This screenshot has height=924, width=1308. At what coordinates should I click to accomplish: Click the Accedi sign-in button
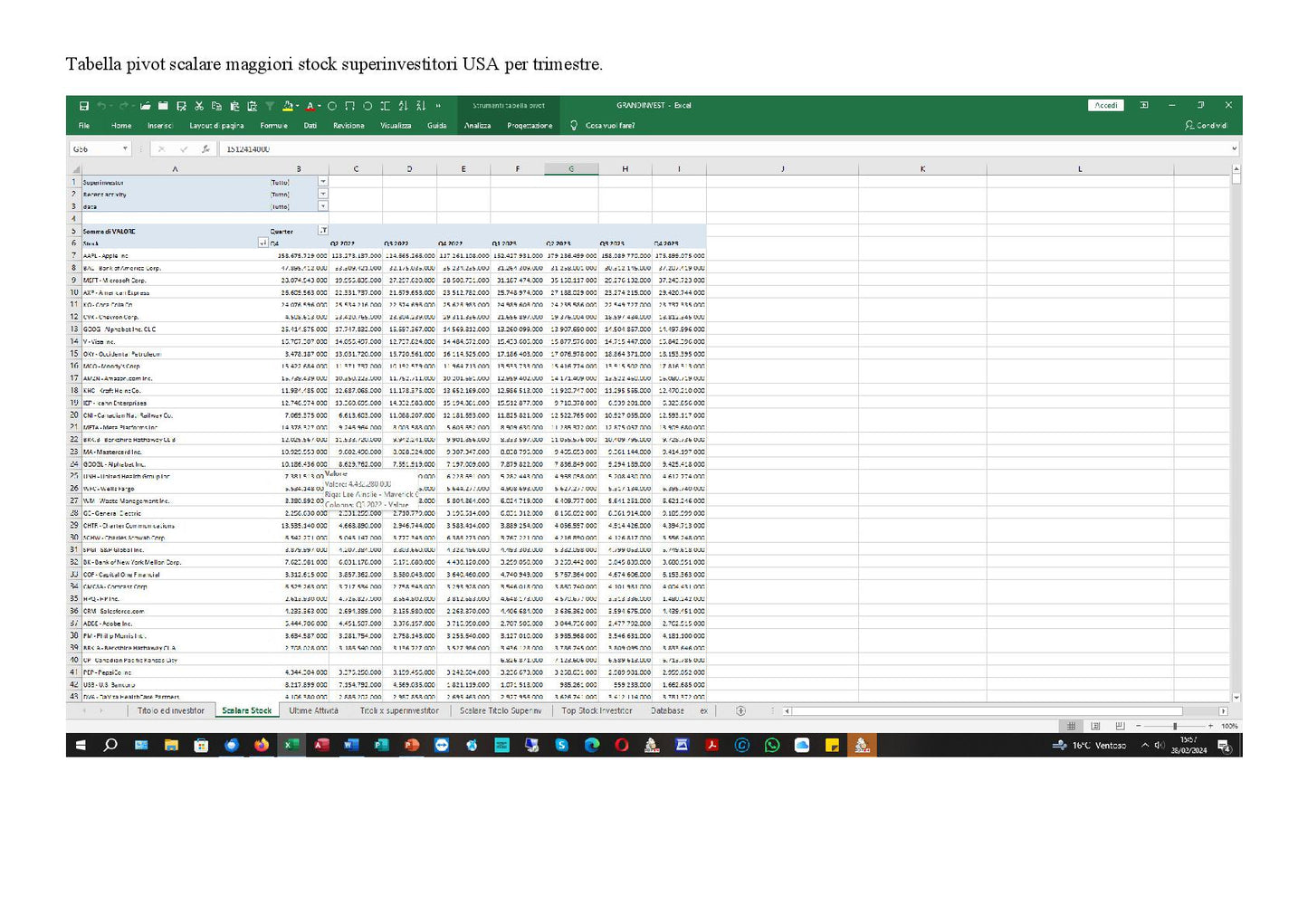(x=1106, y=105)
